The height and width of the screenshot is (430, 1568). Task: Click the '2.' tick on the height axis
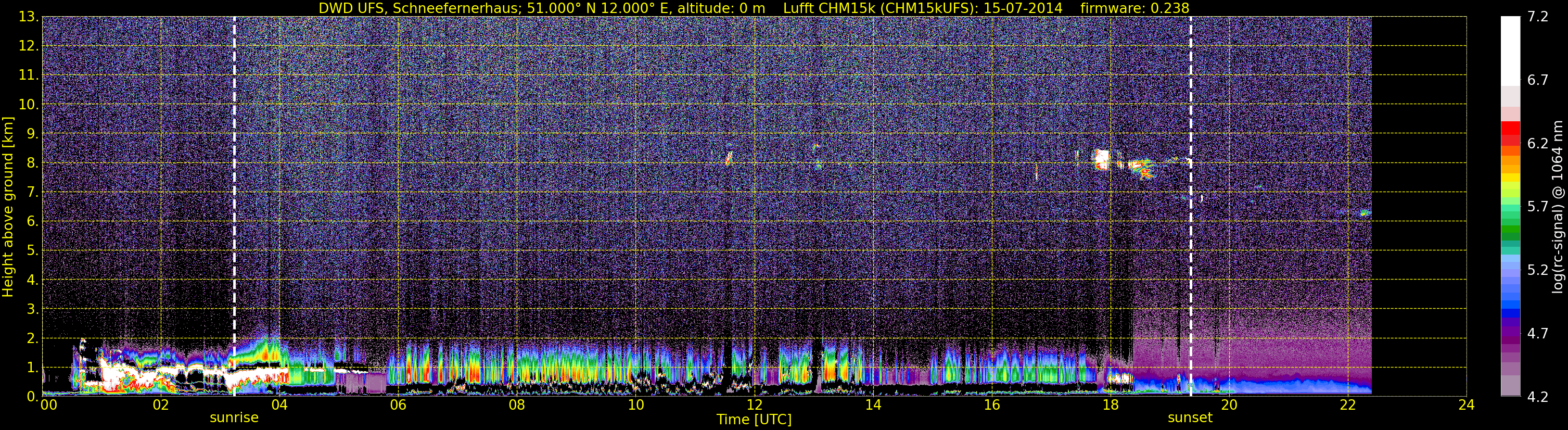[x=32, y=338]
